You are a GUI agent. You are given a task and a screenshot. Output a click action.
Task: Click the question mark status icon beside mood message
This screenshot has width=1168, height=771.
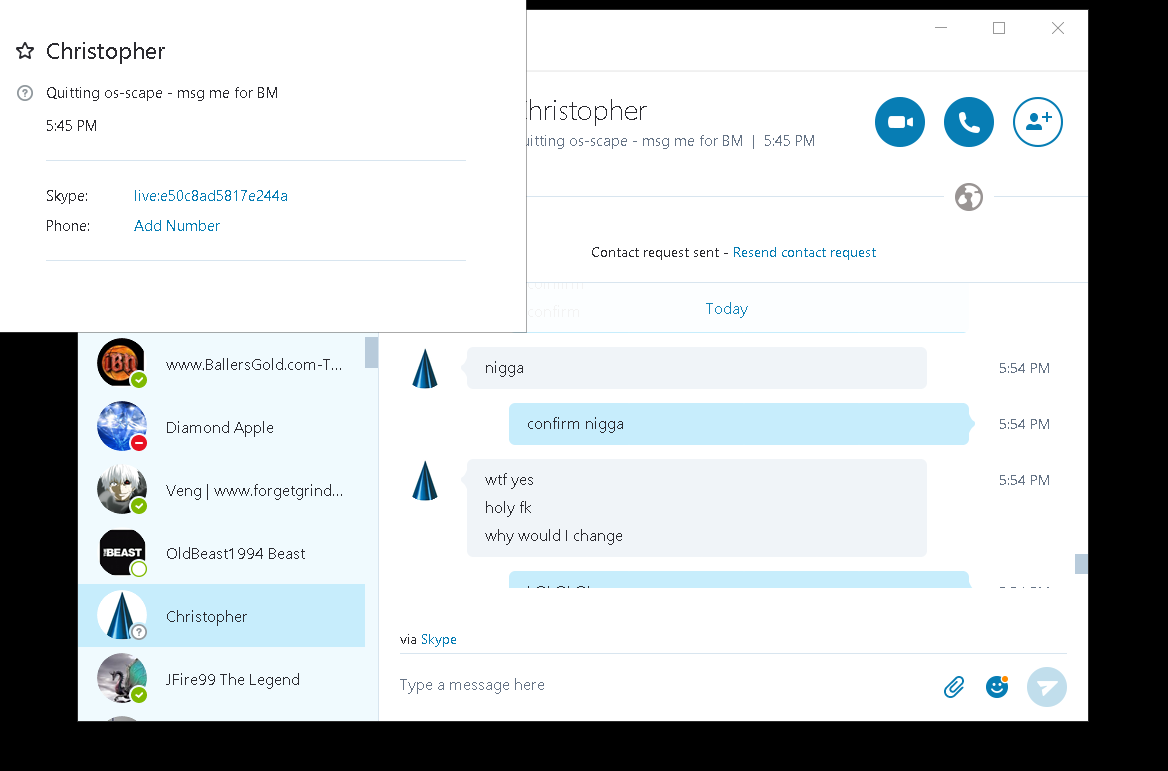click(x=25, y=93)
